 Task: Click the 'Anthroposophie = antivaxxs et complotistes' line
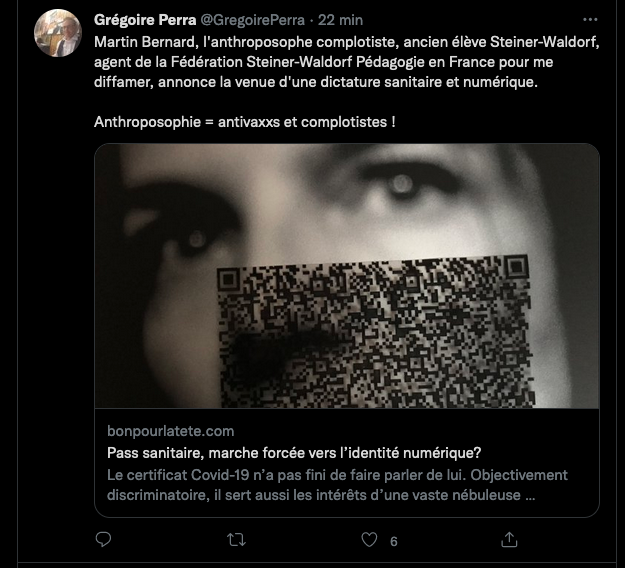[245, 122]
